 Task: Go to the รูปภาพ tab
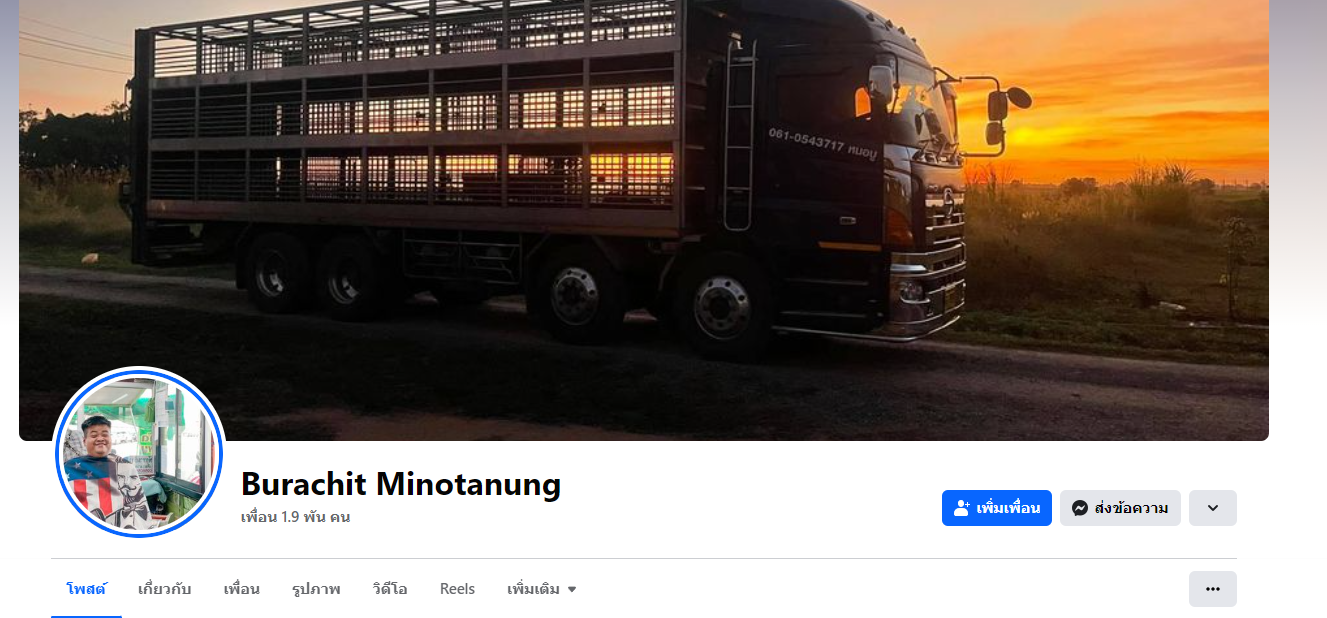[316, 589]
